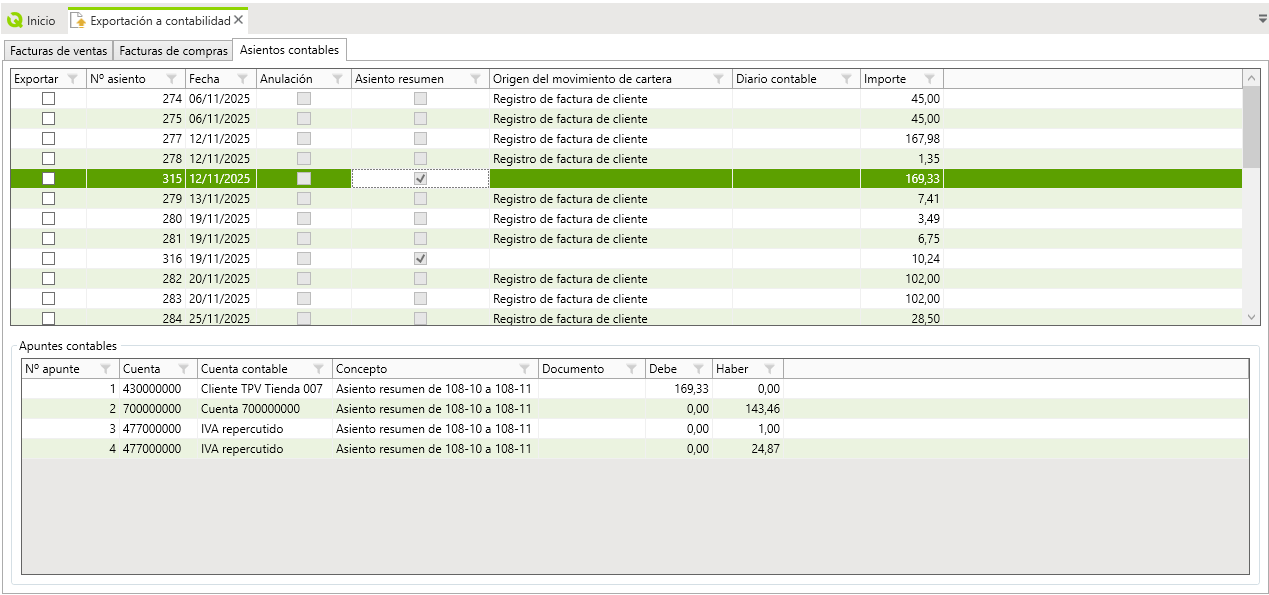This screenshot has width=1269, height=595.
Task: Go to the Inicio tab
Action: (32, 20)
